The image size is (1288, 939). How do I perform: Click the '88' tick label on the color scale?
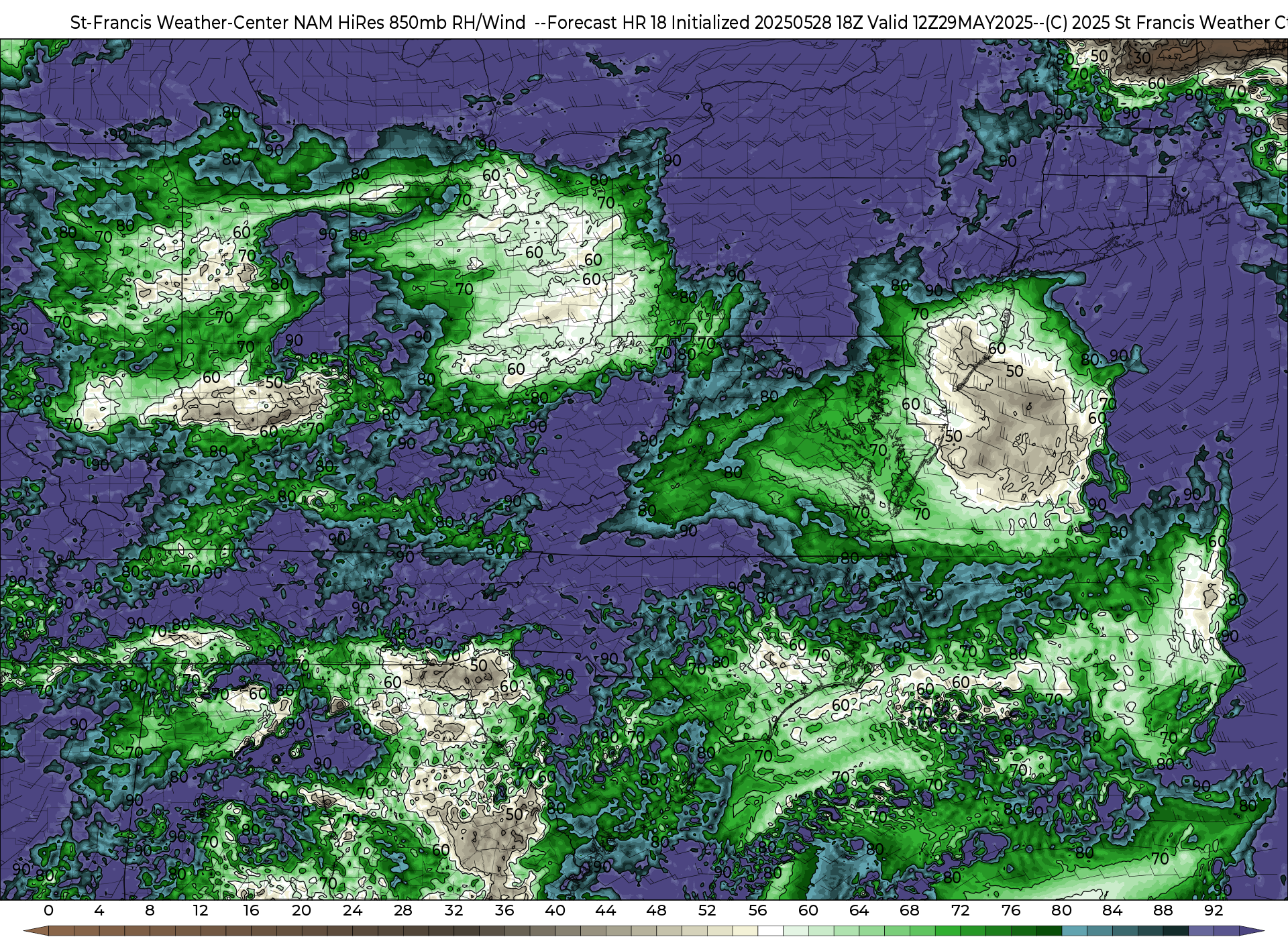coord(1163,911)
